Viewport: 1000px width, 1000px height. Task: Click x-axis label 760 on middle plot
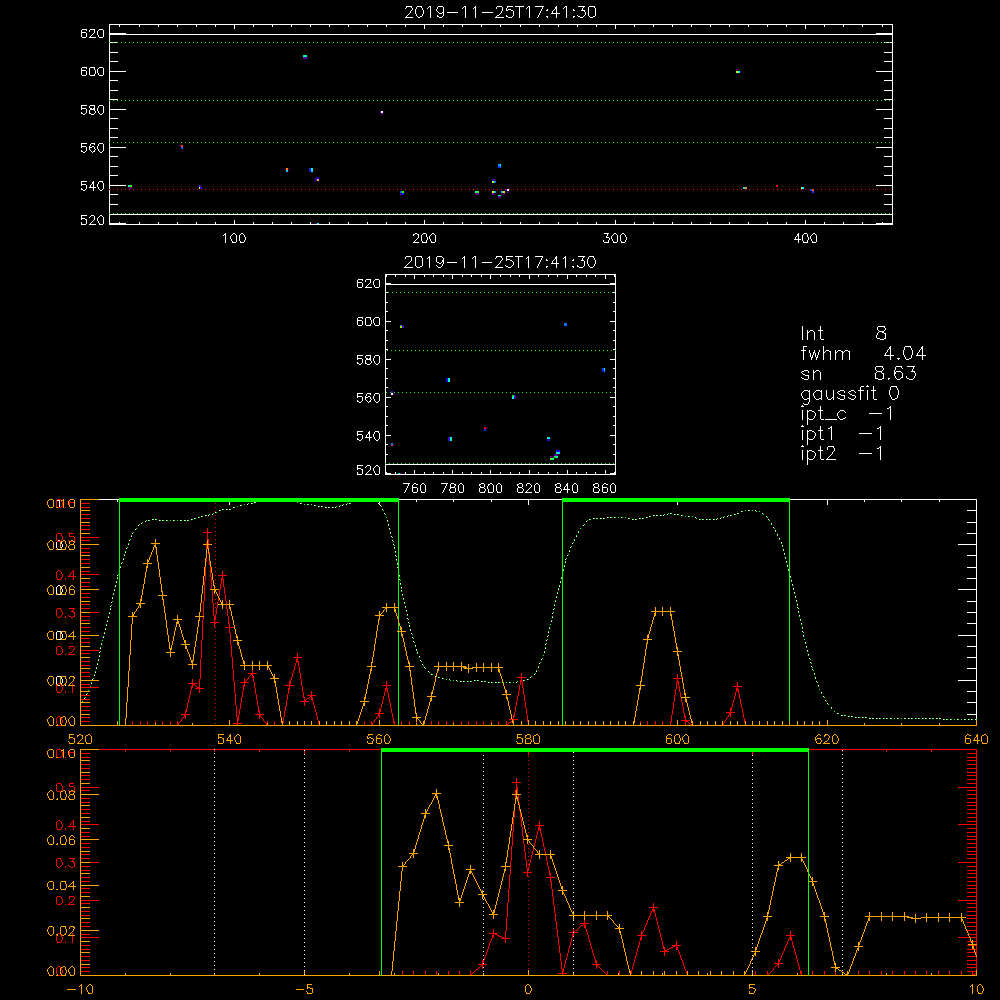(415, 489)
